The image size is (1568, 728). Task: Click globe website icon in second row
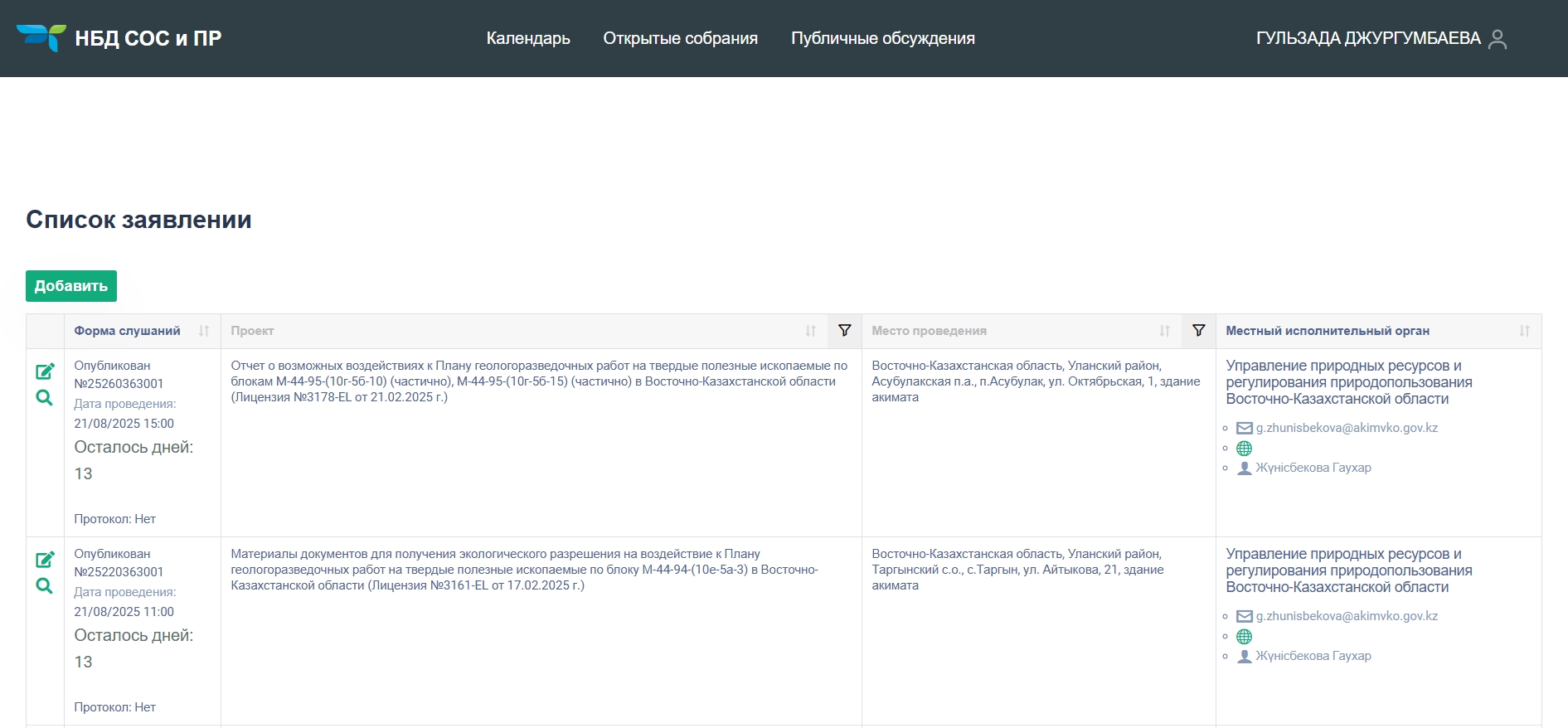click(1244, 637)
